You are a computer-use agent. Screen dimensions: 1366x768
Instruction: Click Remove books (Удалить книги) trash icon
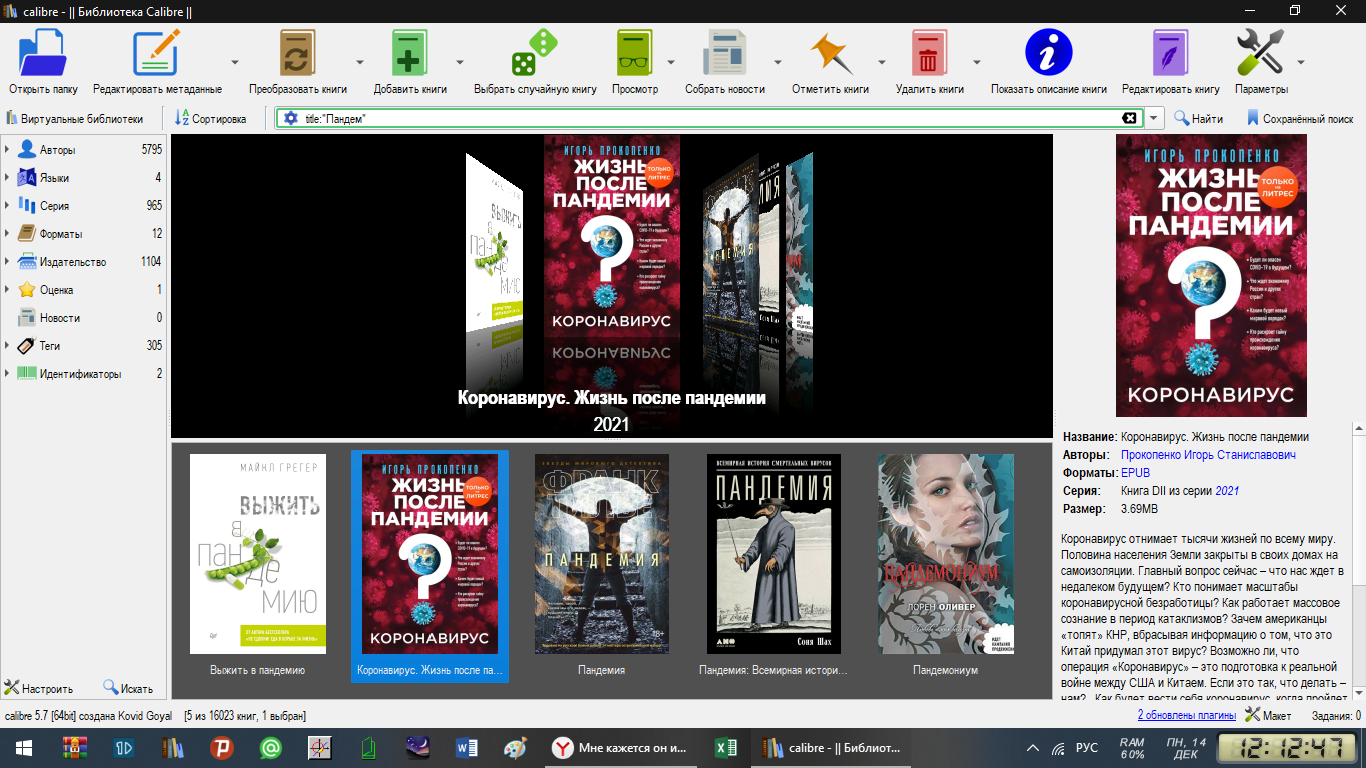[929, 52]
